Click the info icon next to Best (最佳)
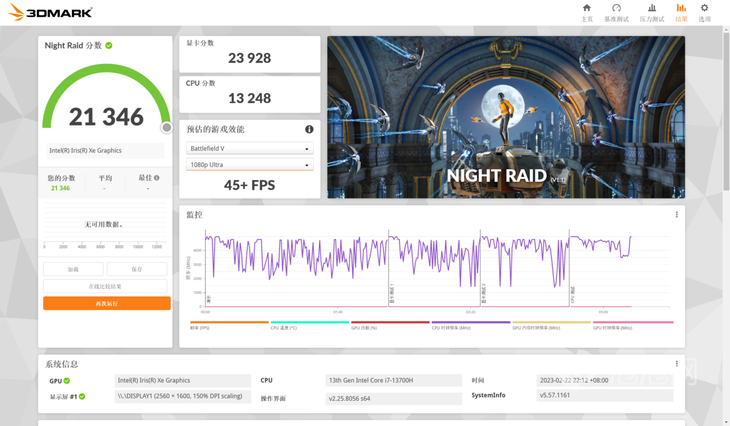Viewport: 730px width, 426px height. click(x=157, y=177)
